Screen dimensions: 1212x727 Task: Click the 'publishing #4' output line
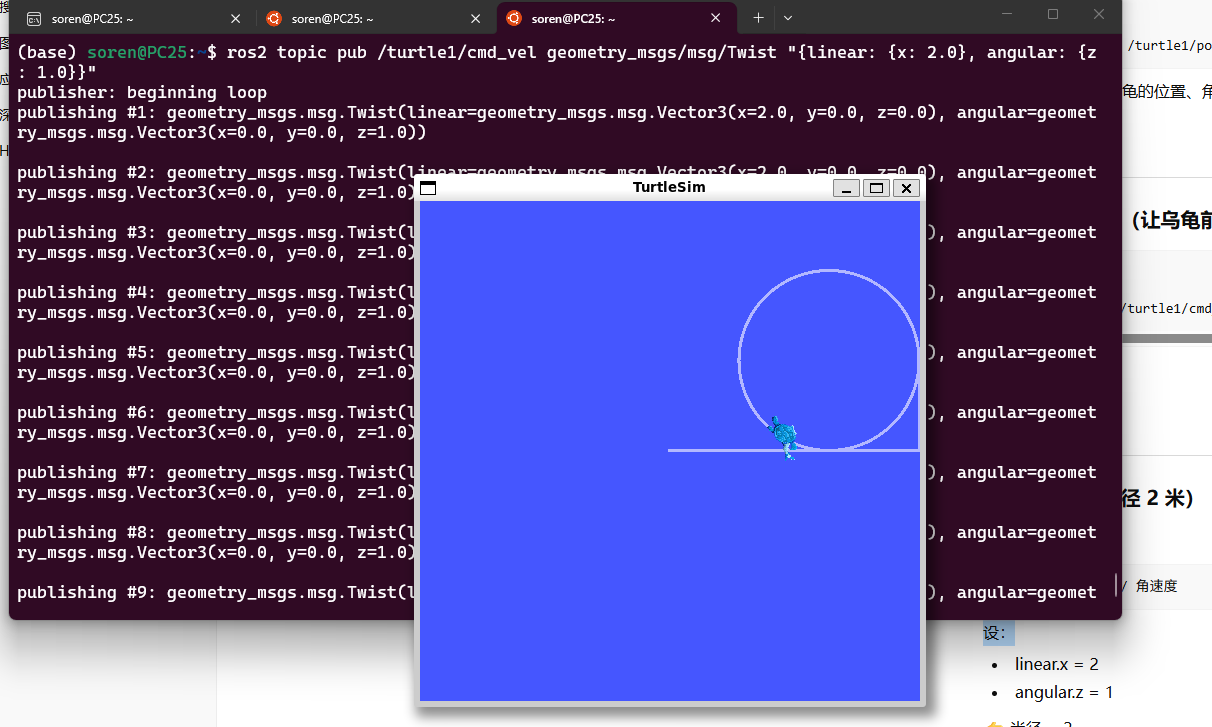click(x=557, y=302)
